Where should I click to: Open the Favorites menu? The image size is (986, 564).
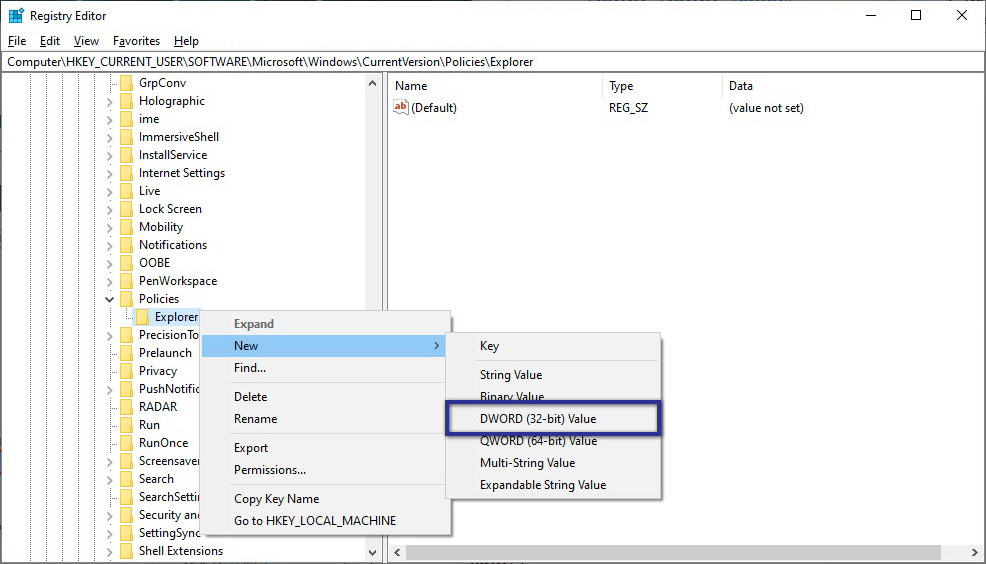136,41
